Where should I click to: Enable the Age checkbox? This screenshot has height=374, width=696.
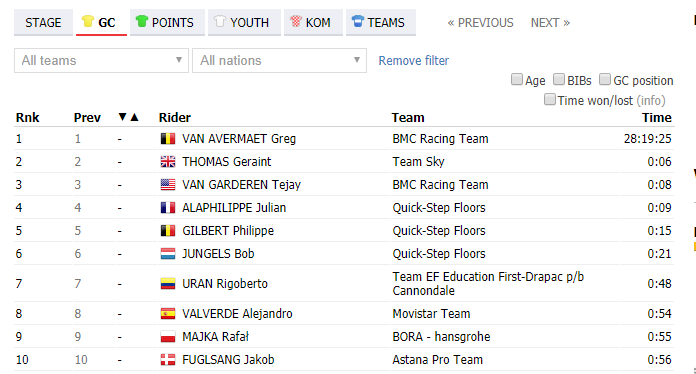517,79
